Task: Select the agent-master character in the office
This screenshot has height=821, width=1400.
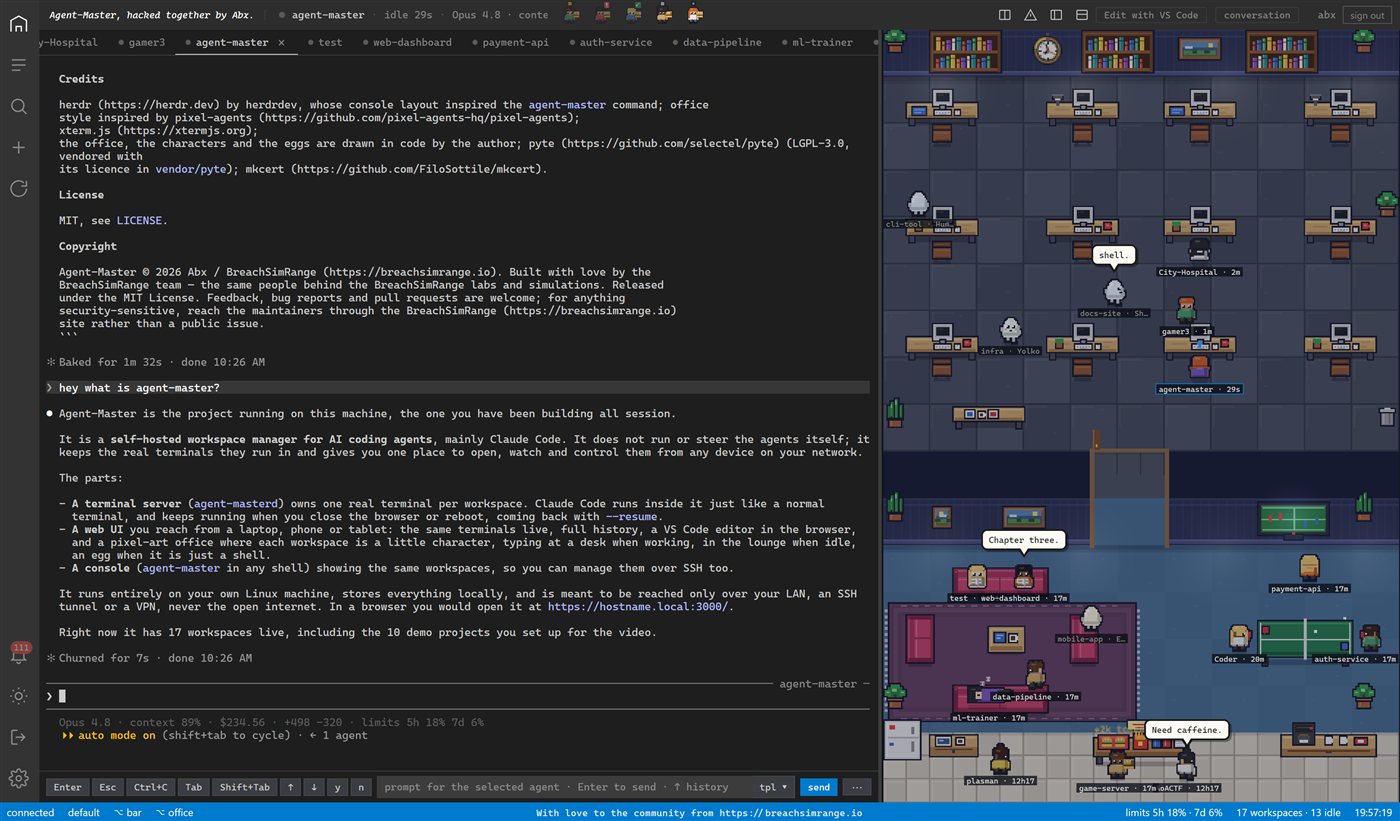Action: tap(1199, 367)
